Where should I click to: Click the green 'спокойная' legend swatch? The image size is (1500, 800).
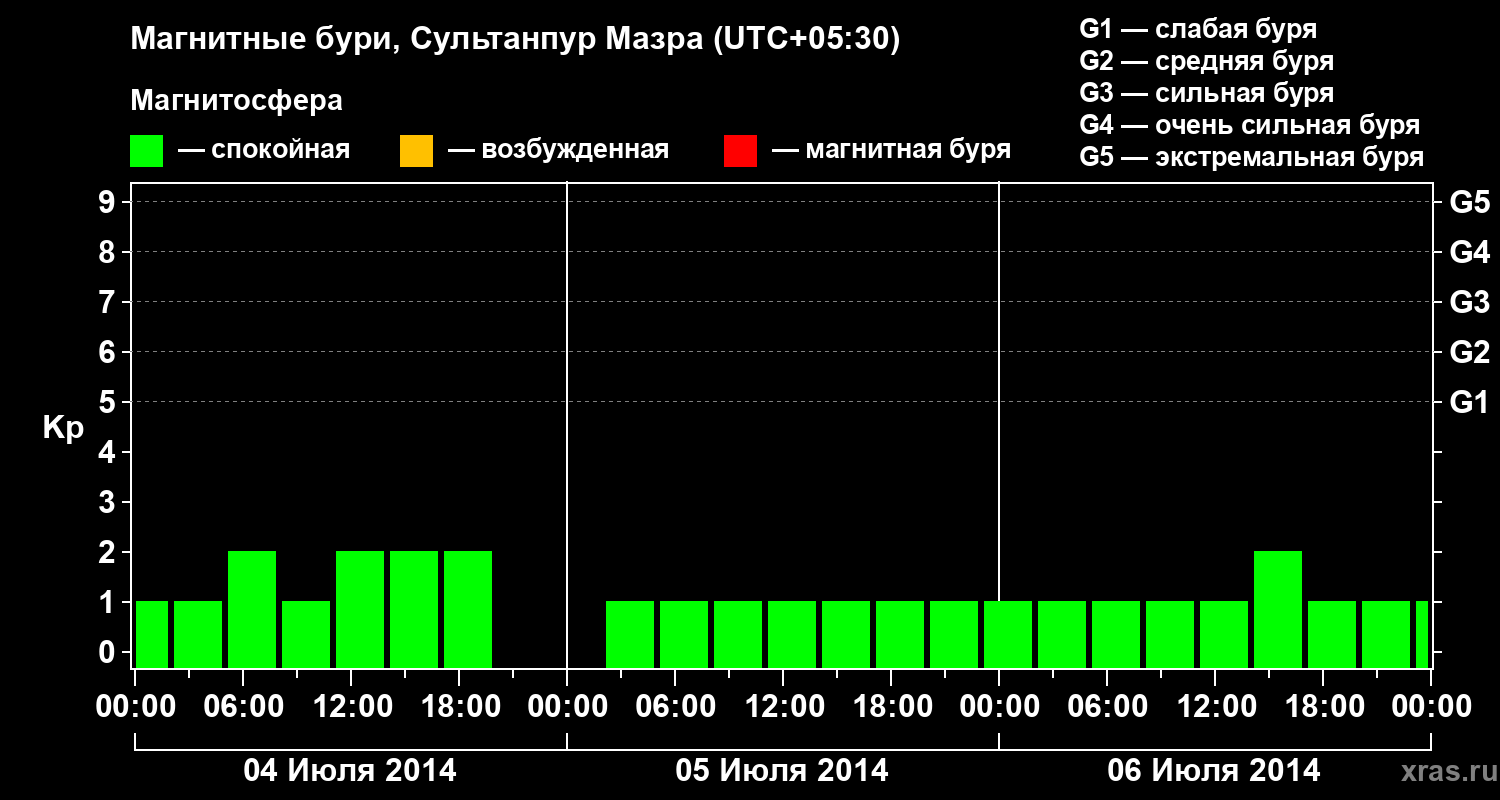(147, 151)
